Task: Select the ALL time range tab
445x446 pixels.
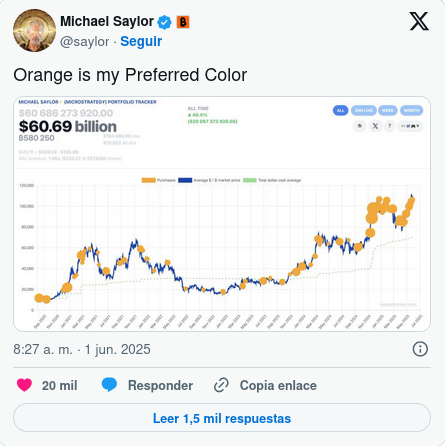Action: coord(340,110)
